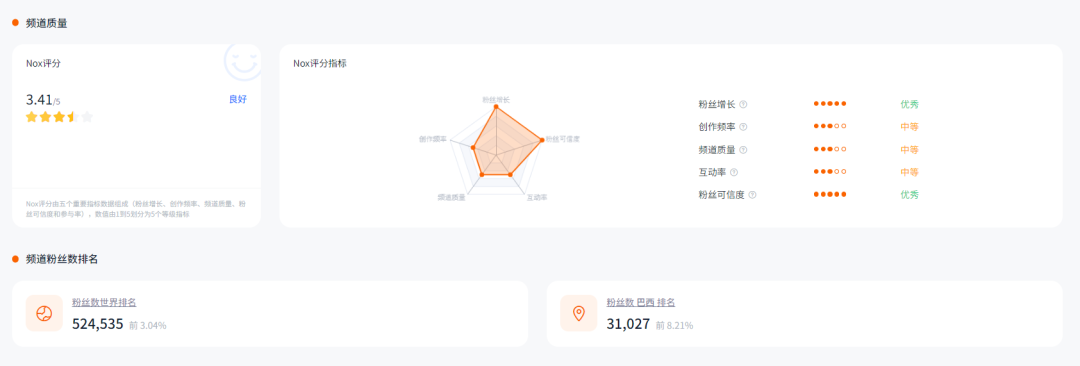Screen dimensions: 1080x366
Task: Click the 良好 rating label
Action: [238, 99]
